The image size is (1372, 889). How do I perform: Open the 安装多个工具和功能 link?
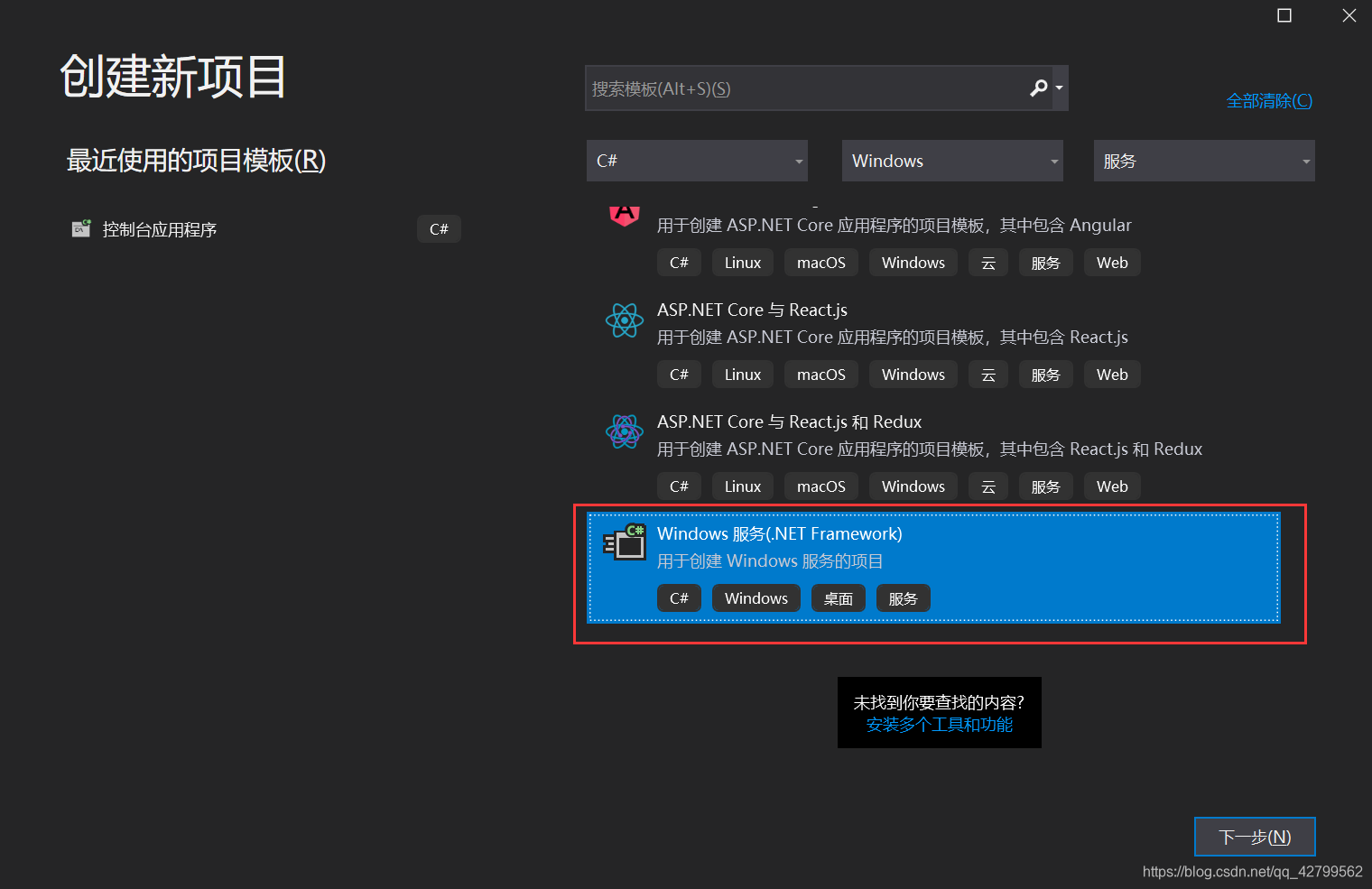click(x=940, y=725)
